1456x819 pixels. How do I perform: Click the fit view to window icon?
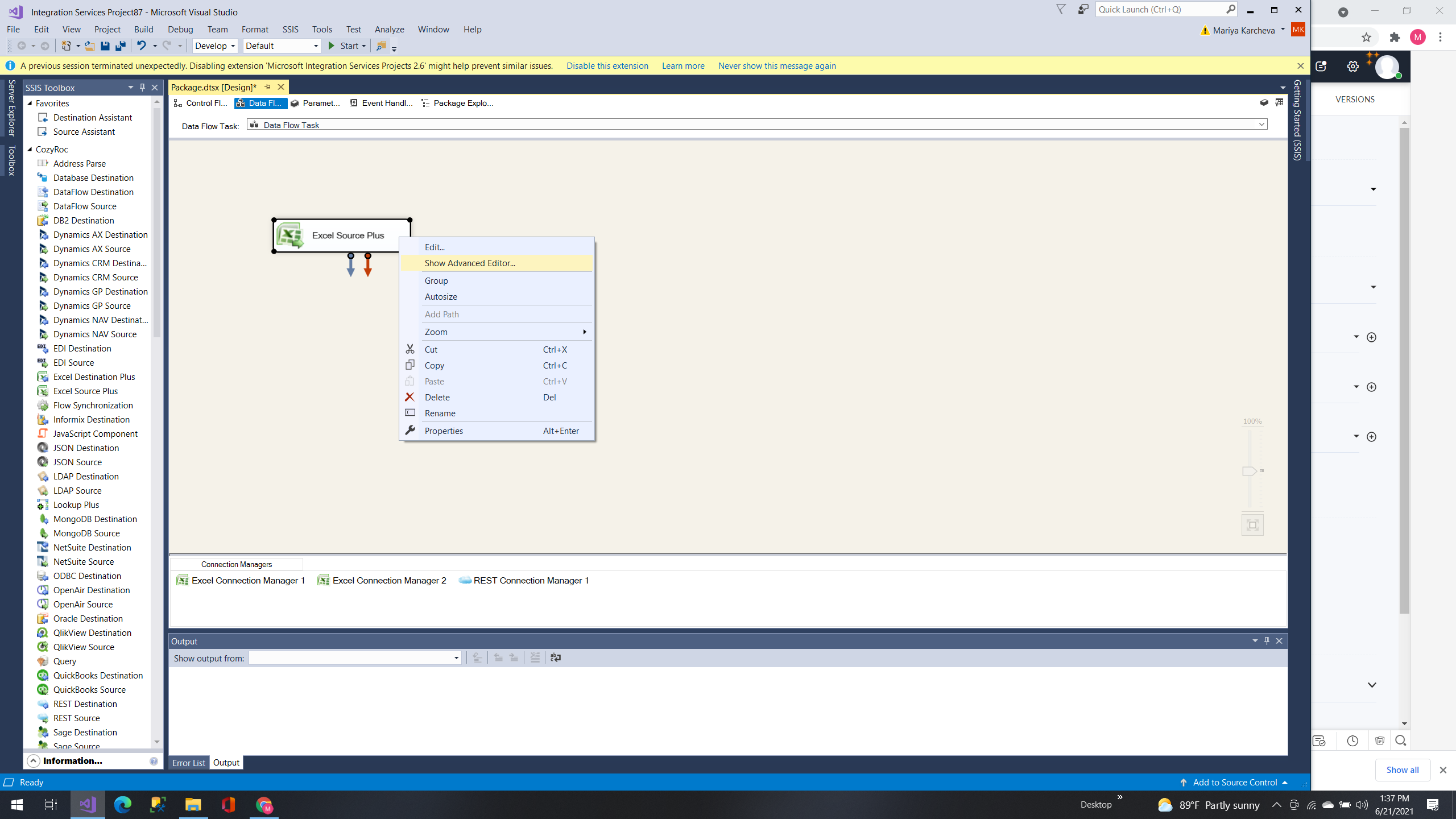point(1252,525)
